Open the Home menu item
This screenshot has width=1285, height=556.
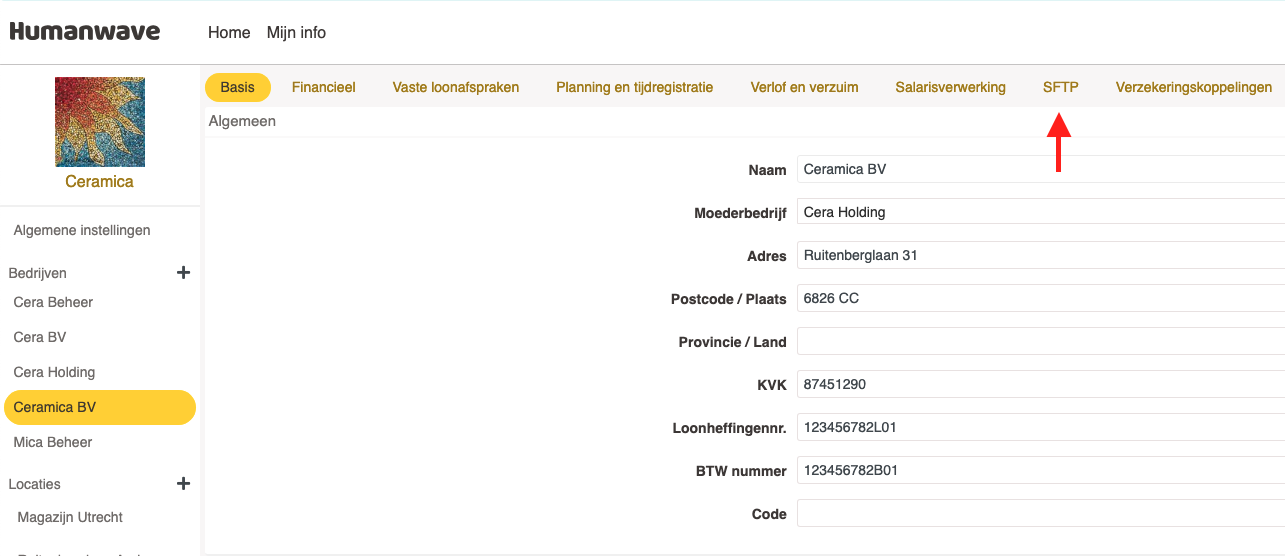[x=229, y=33]
